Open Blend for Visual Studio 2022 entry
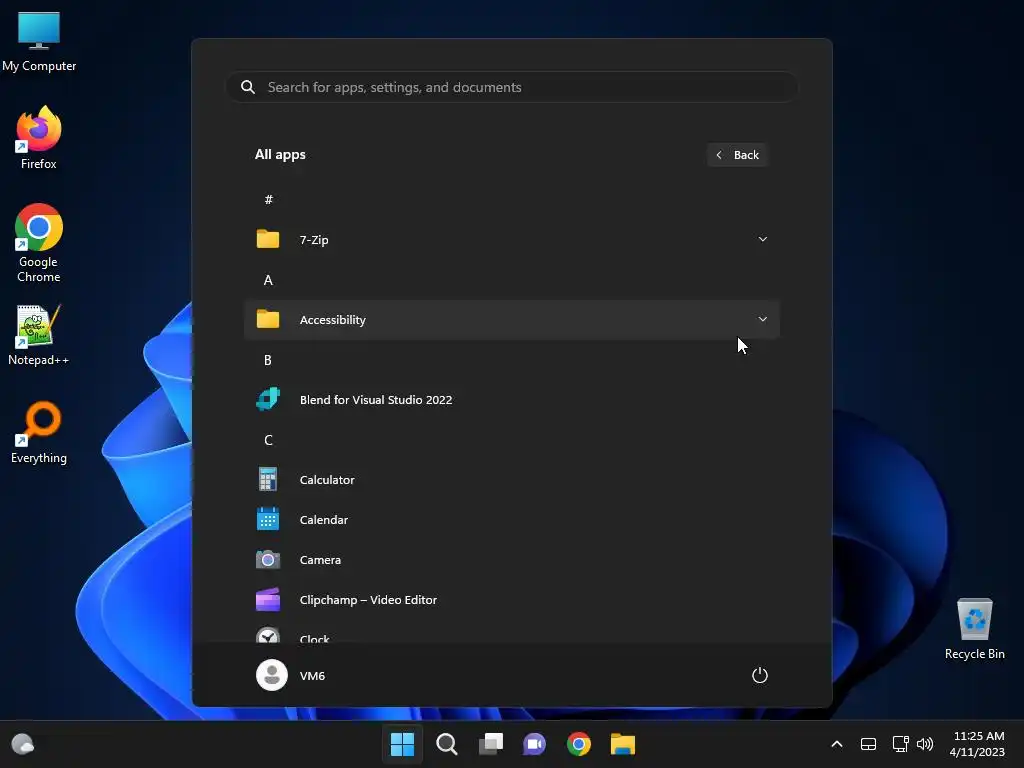This screenshot has height=768, width=1024. [x=512, y=400]
